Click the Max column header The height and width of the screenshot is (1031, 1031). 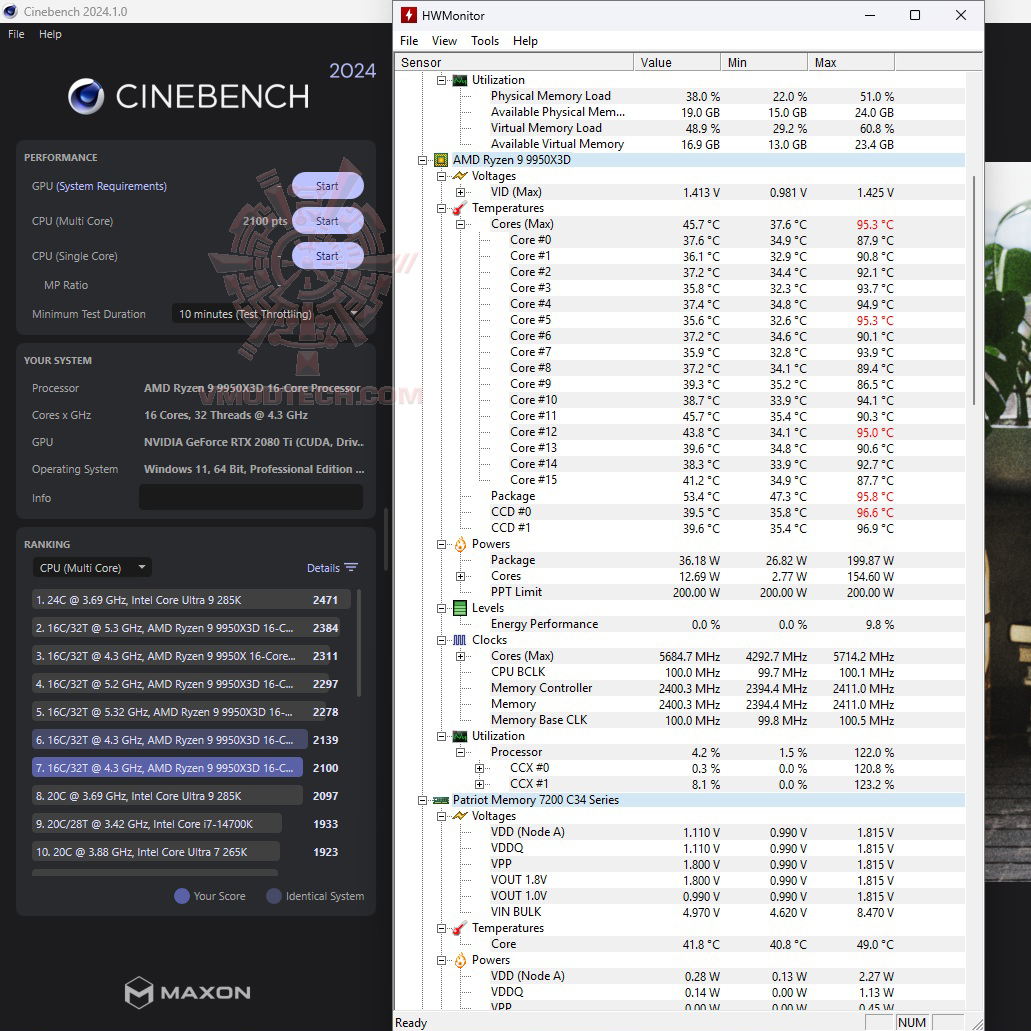(850, 62)
